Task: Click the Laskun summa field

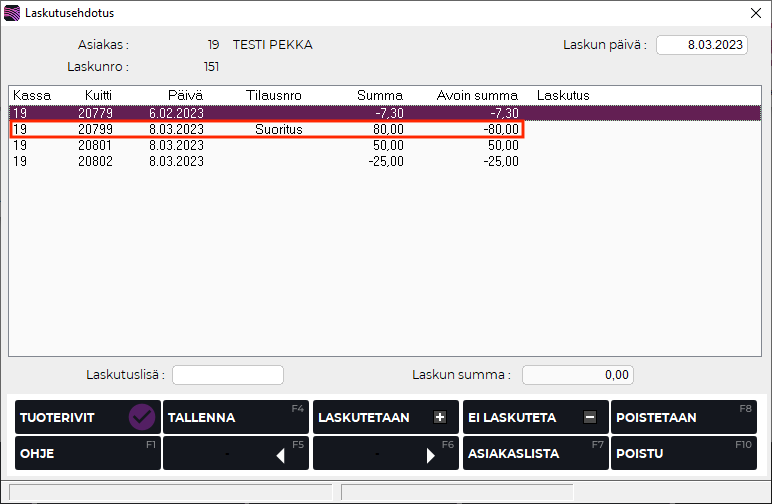Action: tap(578, 375)
